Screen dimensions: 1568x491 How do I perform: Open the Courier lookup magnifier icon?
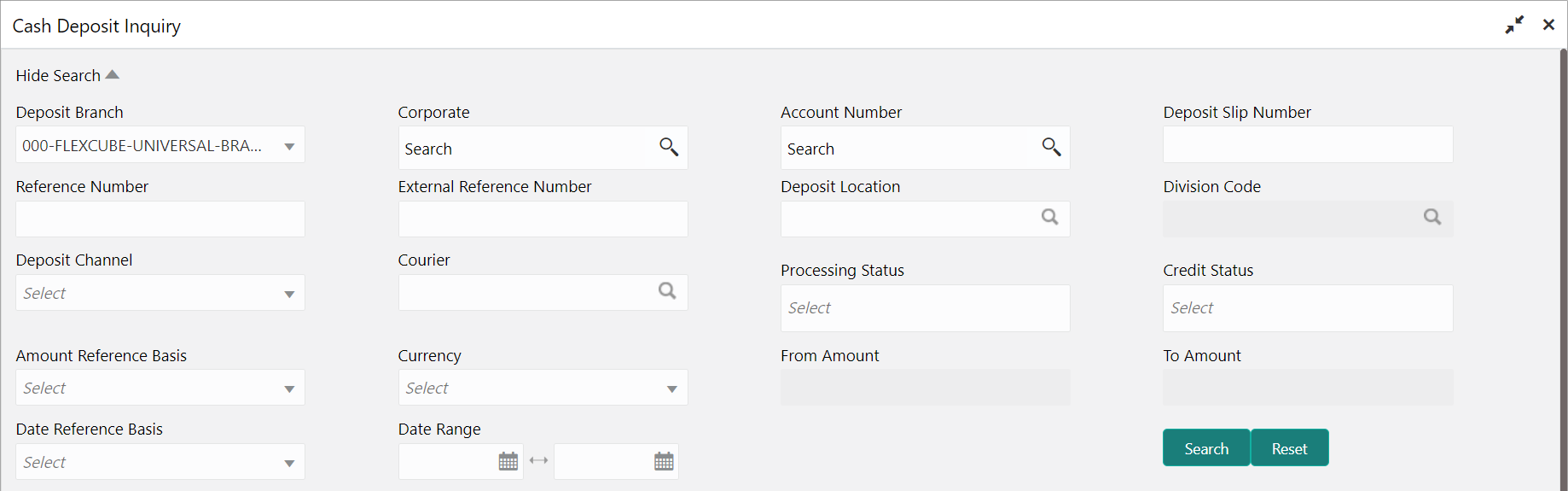coord(667,291)
